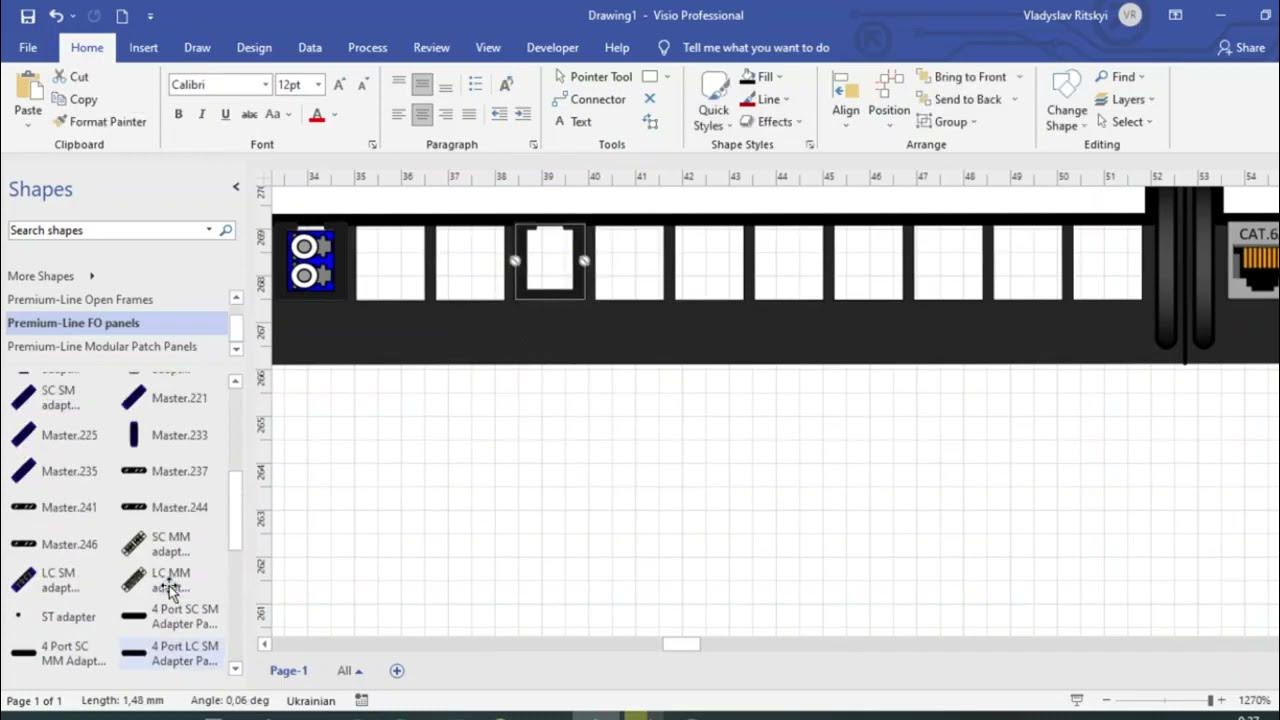The width and height of the screenshot is (1280, 720).
Task: Toggle strikethrough formatting
Action: [250, 114]
